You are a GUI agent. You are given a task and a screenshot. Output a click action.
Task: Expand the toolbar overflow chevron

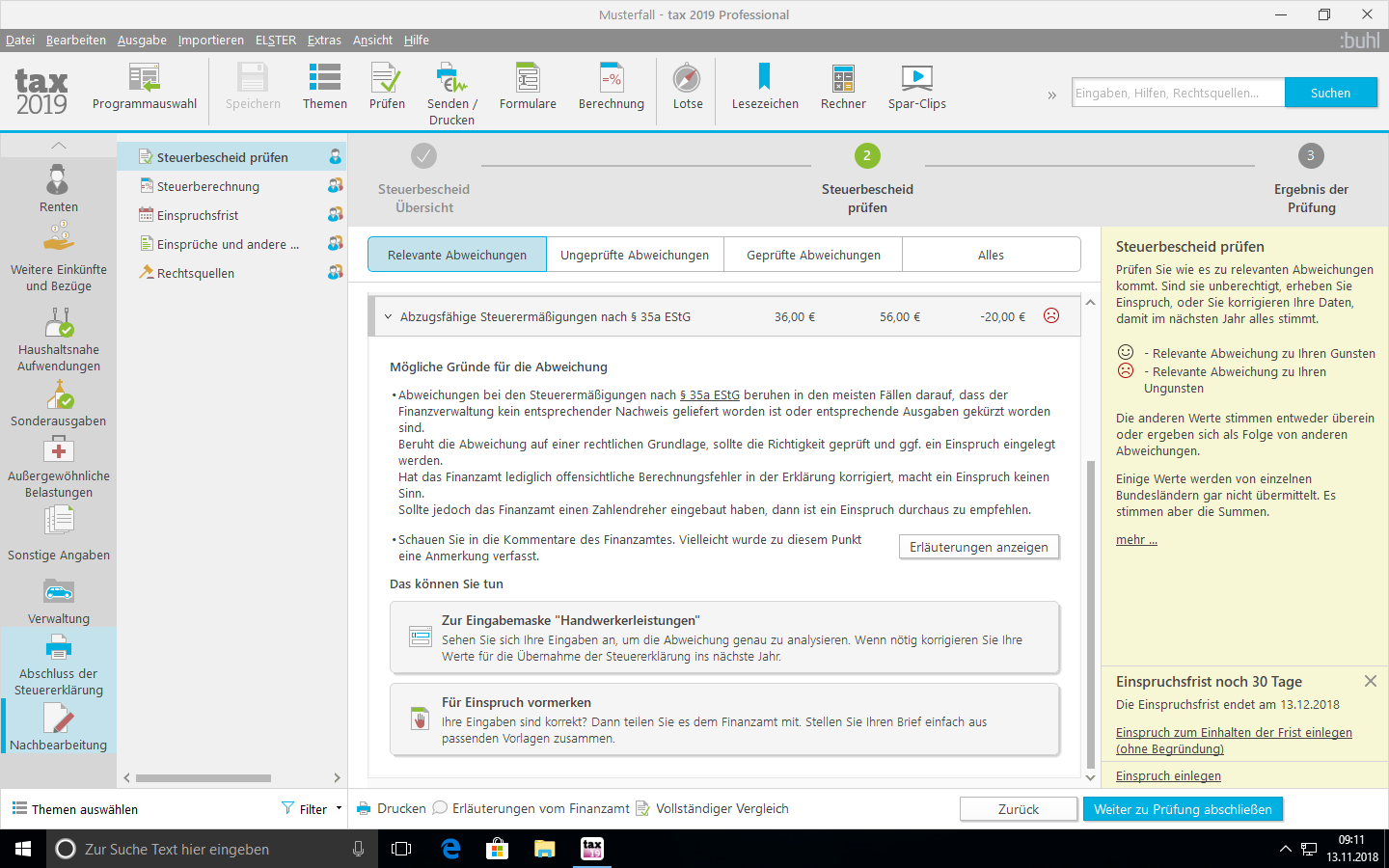[1051, 95]
